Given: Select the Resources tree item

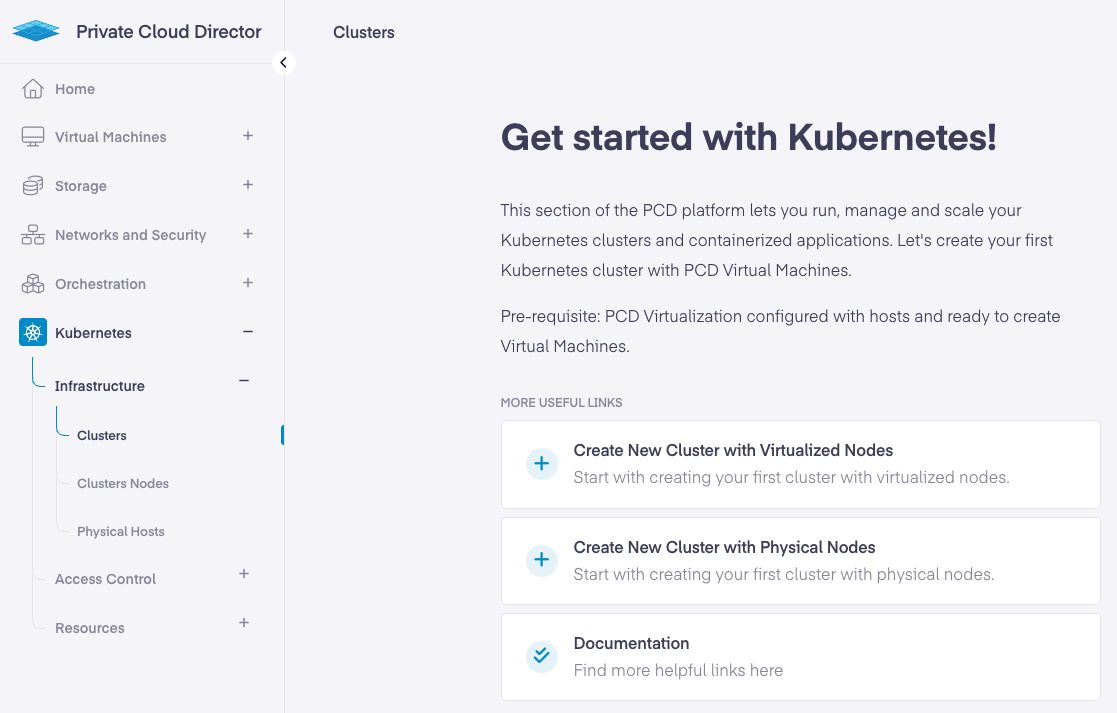Looking at the screenshot, I should (90, 628).
